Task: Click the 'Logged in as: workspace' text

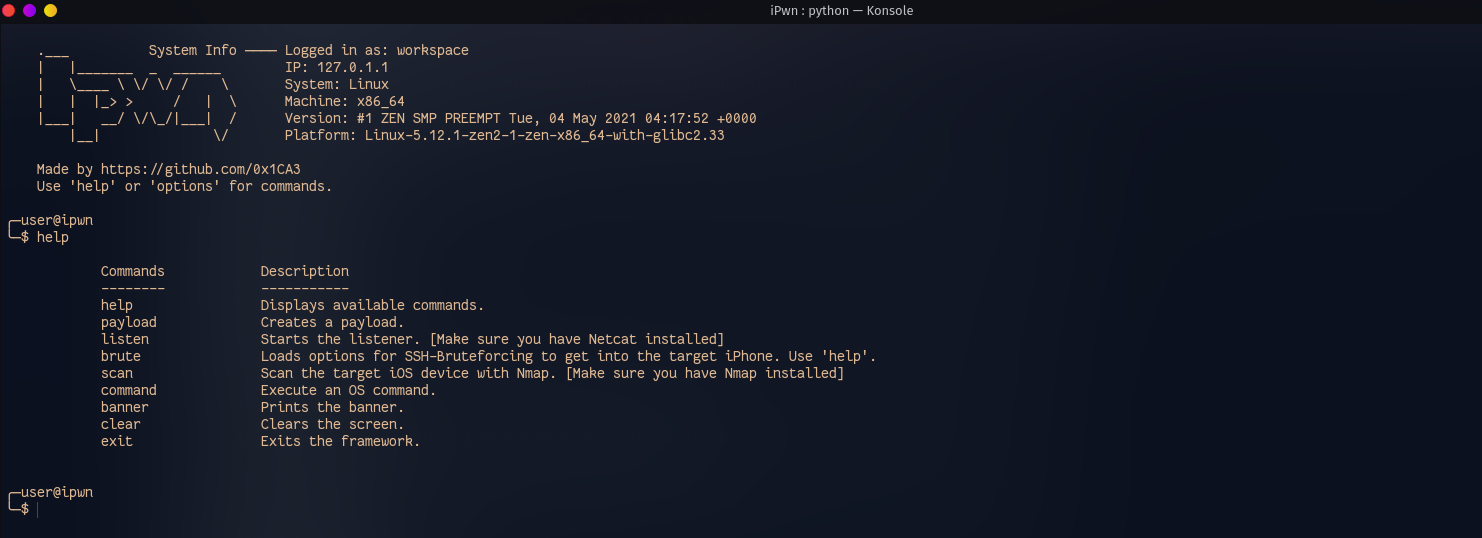Action: click(377, 50)
